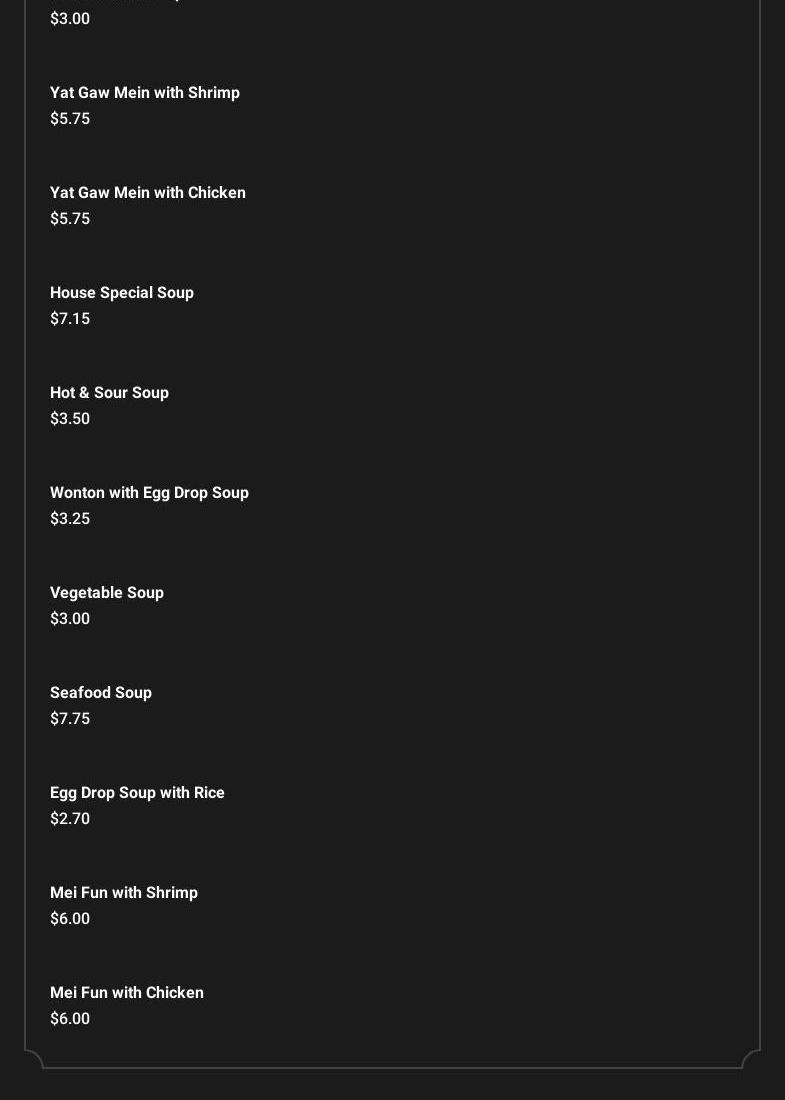Open Yat Gaw Mein with Chicken item
Screen dimensions: 785x1100
pyautogui.click(x=148, y=193)
